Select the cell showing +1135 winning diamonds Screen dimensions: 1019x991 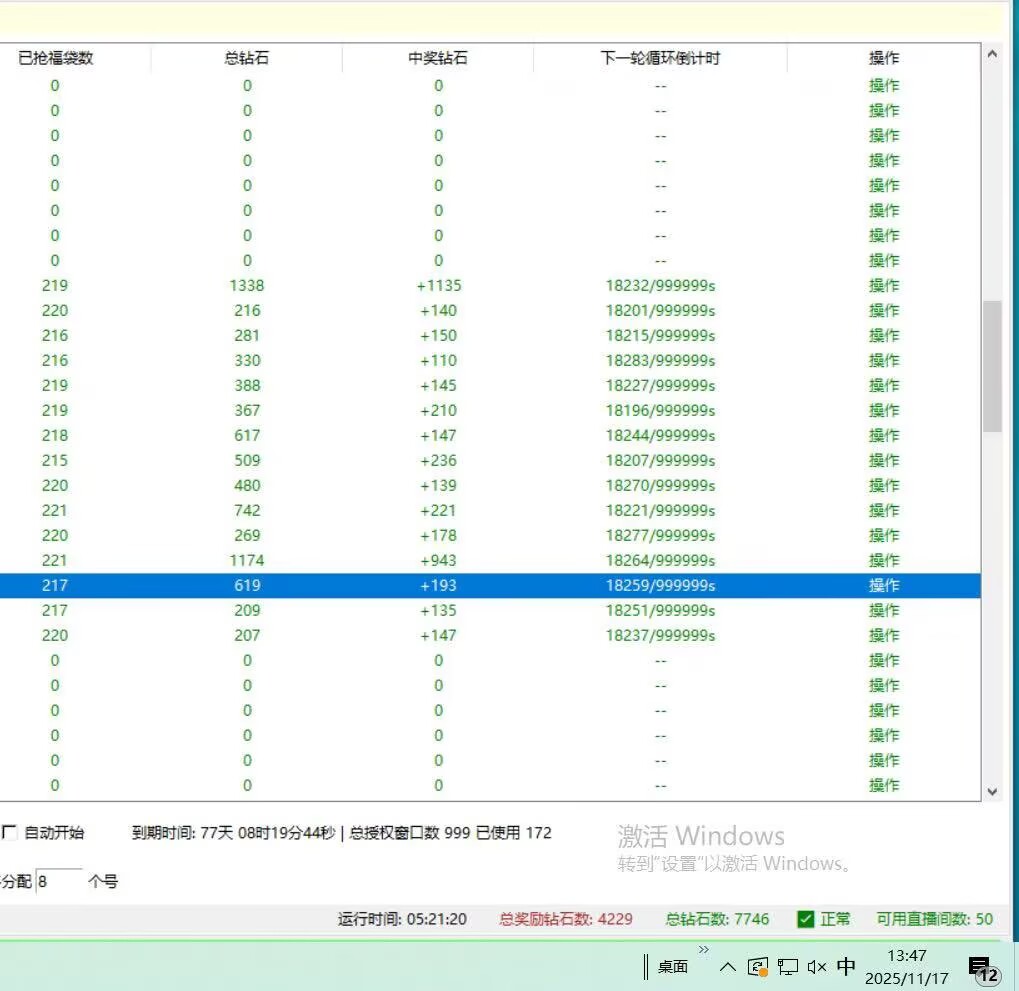coord(439,285)
